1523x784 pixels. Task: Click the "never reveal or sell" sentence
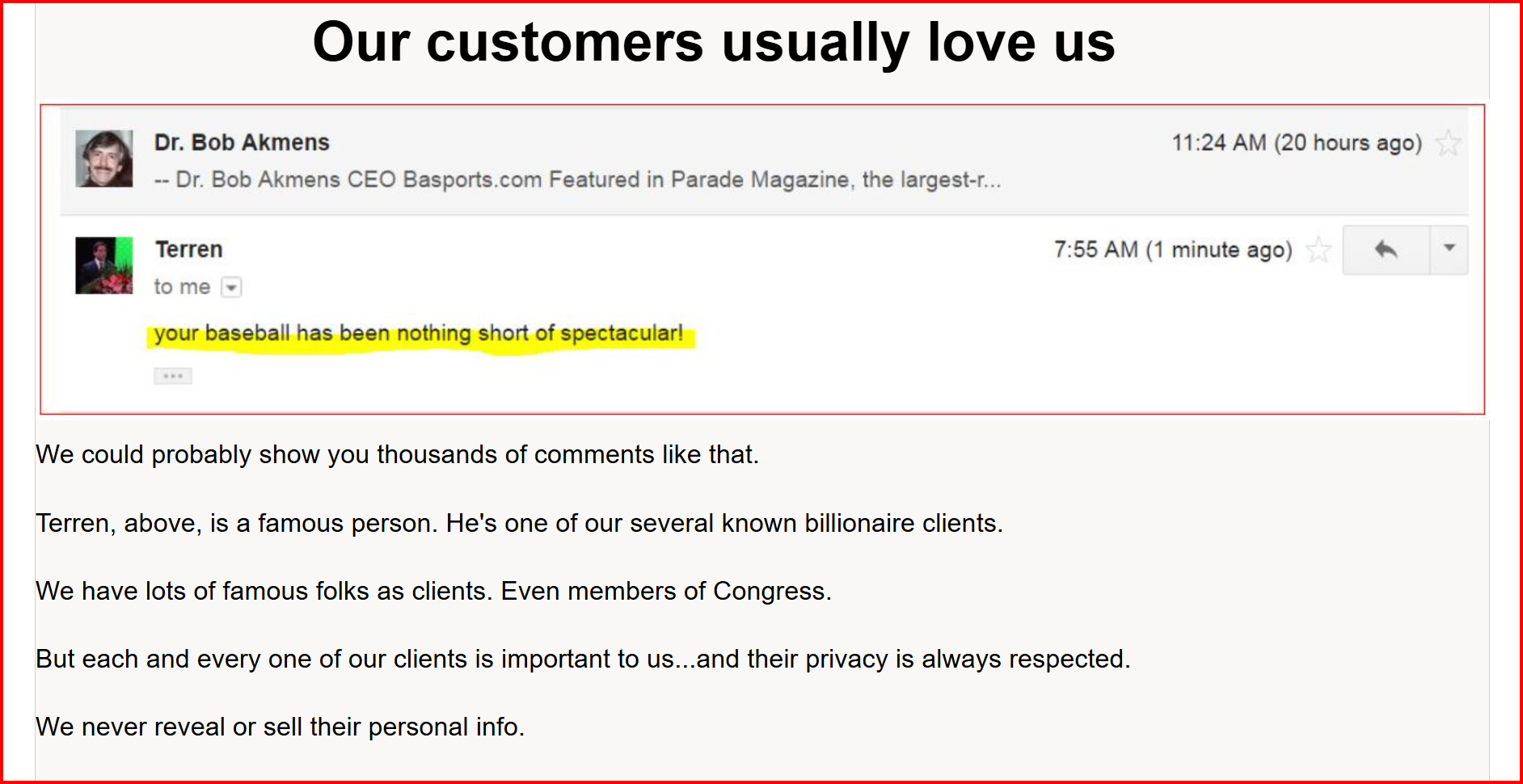pos(280,727)
